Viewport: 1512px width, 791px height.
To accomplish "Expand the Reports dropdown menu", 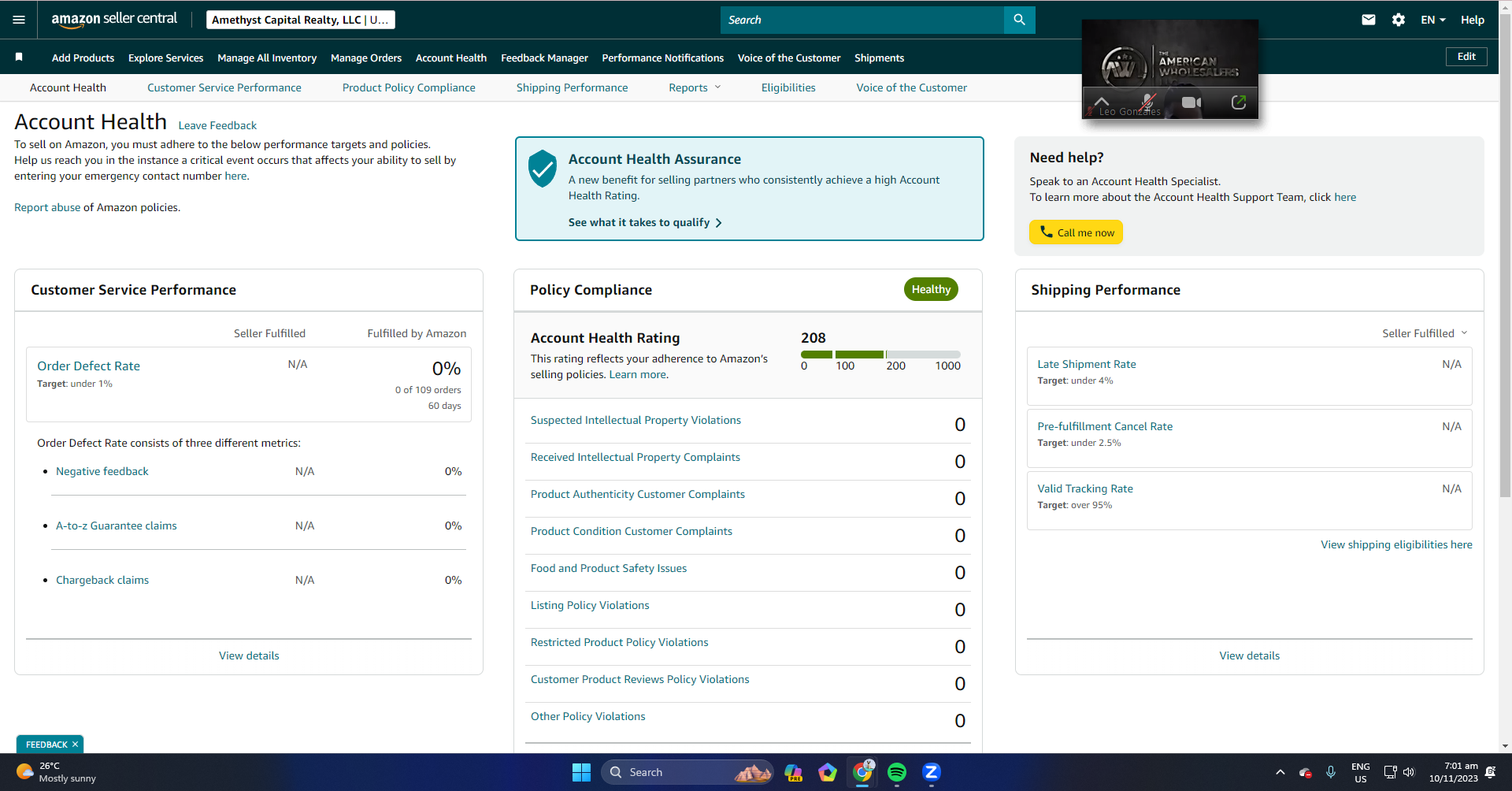I will click(x=695, y=87).
